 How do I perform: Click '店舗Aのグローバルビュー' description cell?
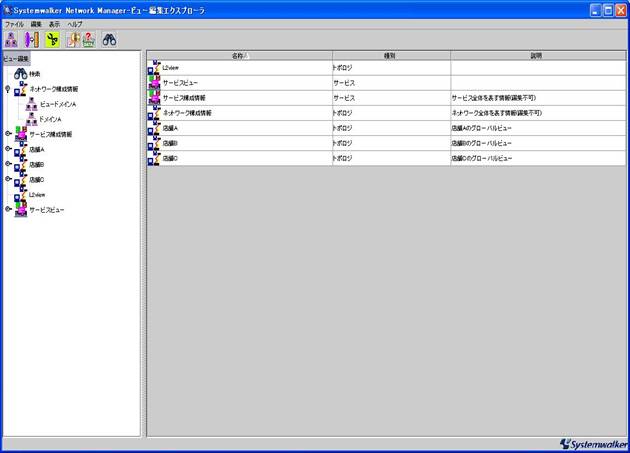click(538, 128)
